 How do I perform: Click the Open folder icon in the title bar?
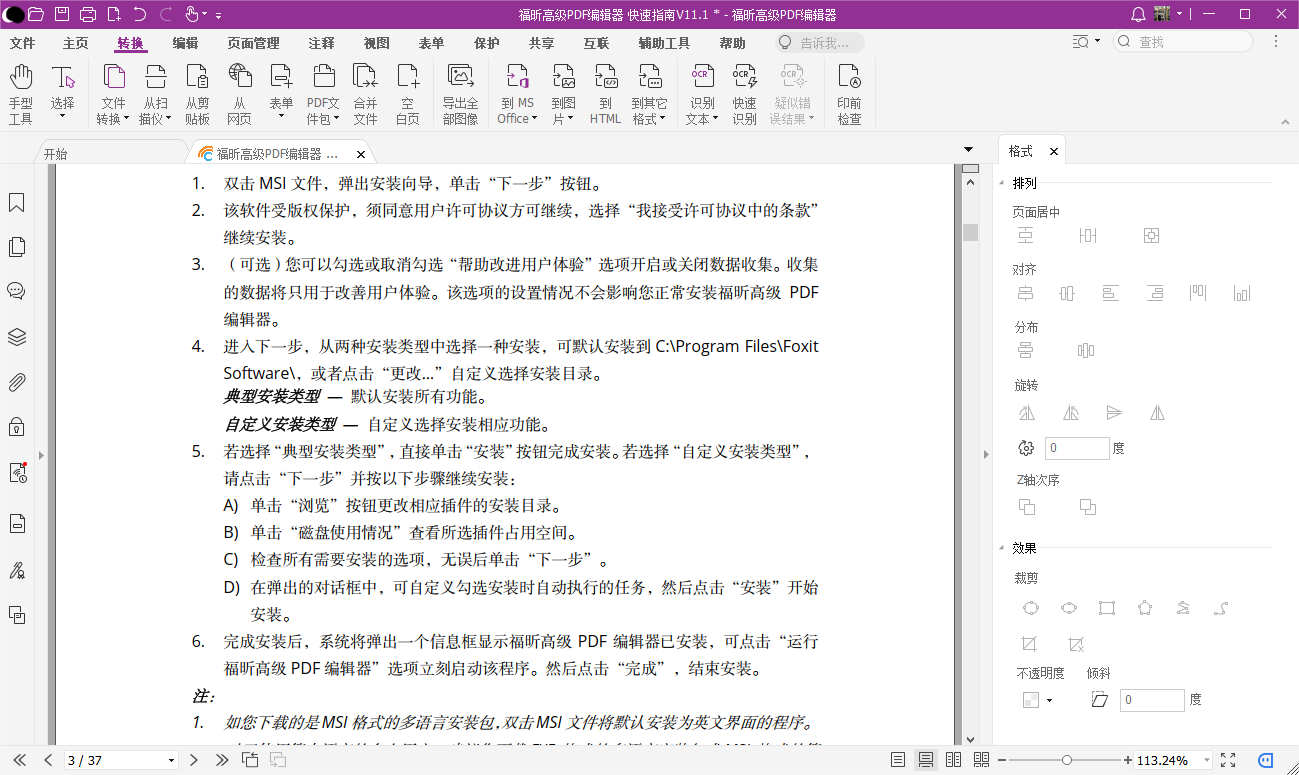pos(36,14)
